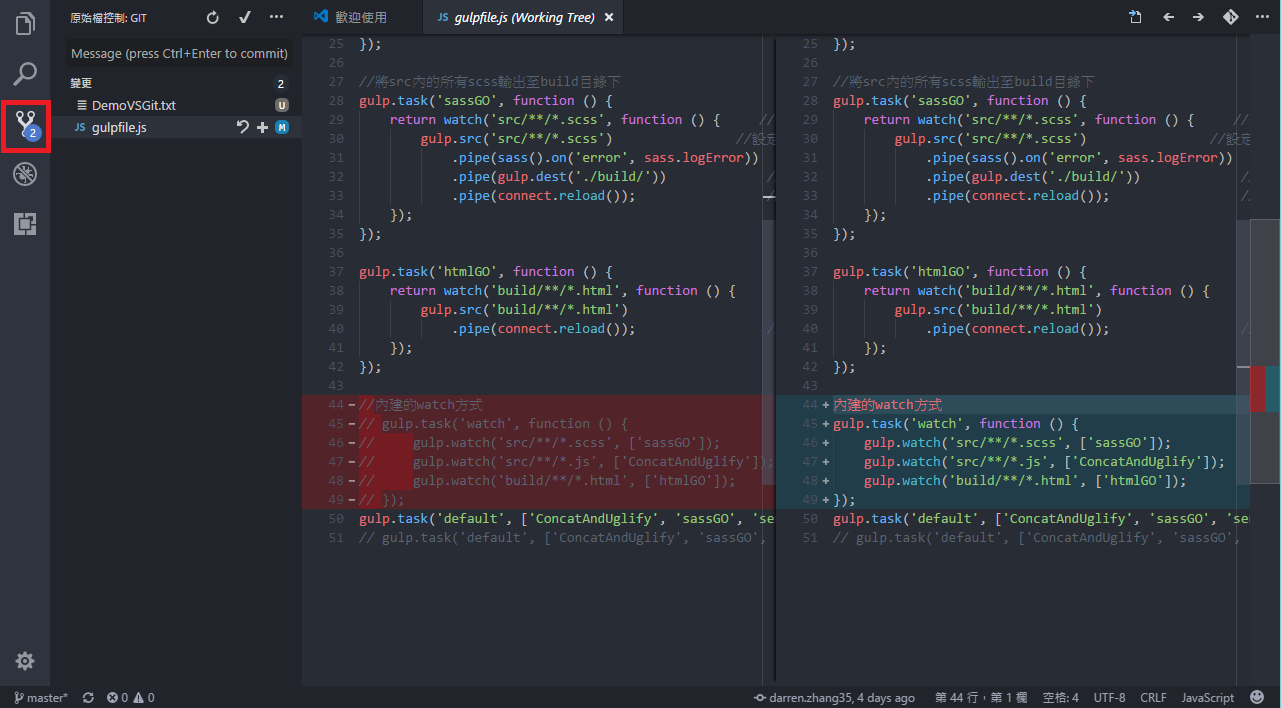The height and width of the screenshot is (708, 1282).
Task: Select the Source Control icon with badge 2
Action: click(x=25, y=126)
